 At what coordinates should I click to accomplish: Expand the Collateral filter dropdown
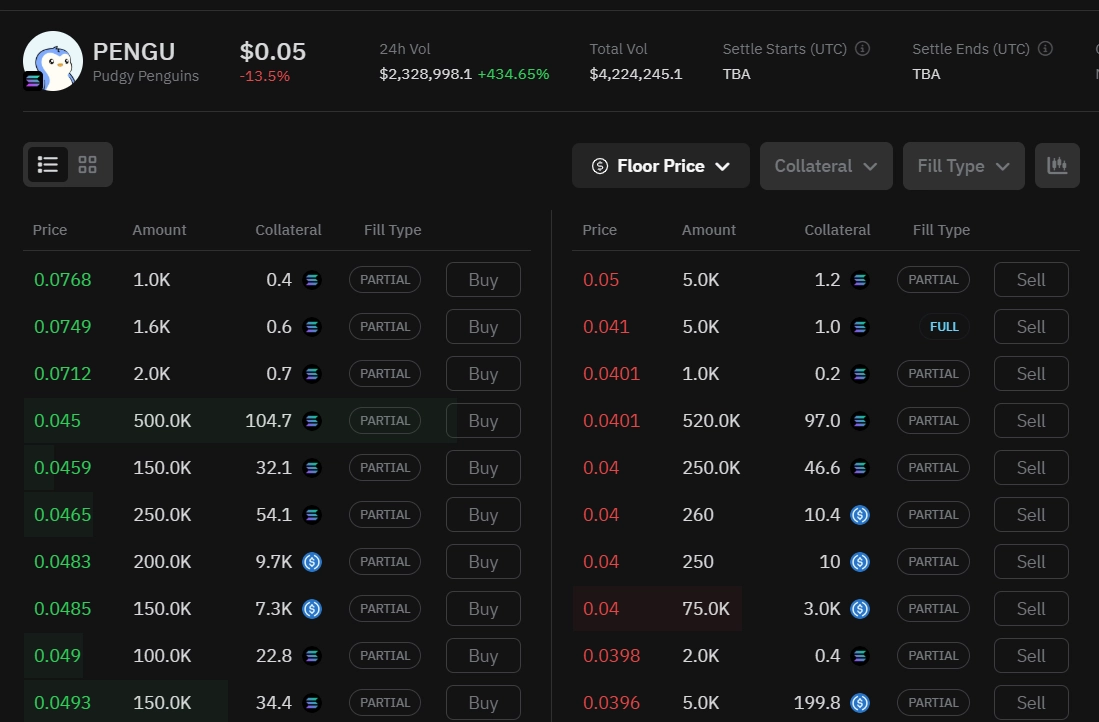point(826,166)
